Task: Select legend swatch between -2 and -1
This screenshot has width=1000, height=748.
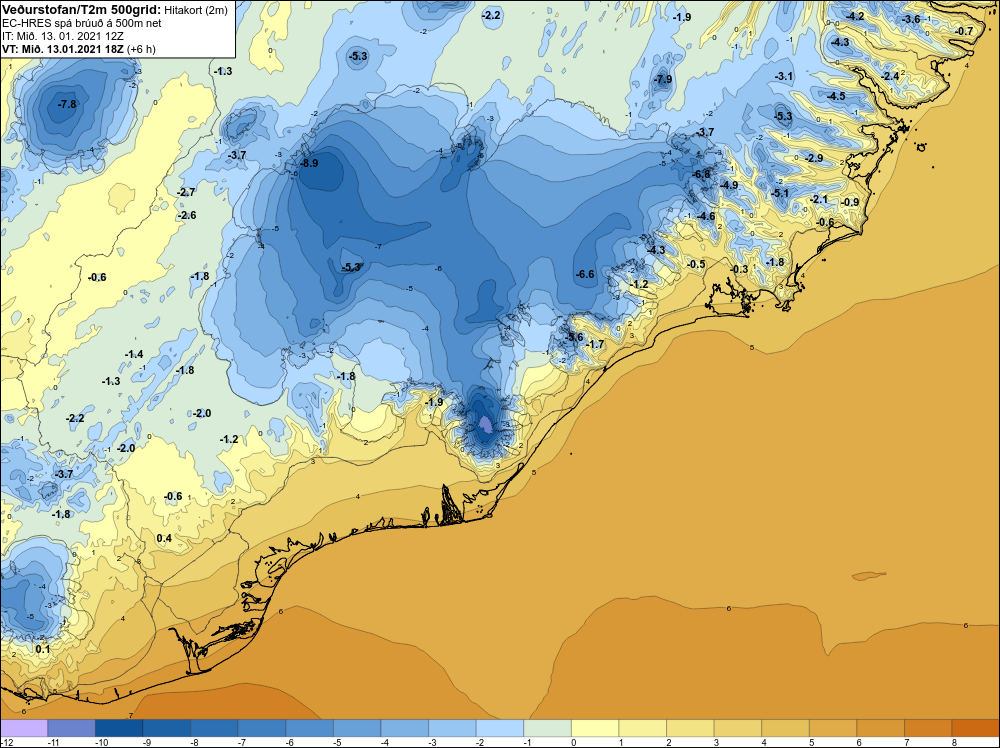Action: click(x=500, y=728)
